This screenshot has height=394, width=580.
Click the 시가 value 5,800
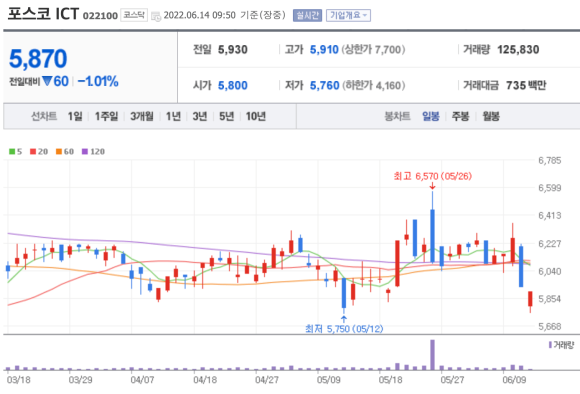coord(233,85)
